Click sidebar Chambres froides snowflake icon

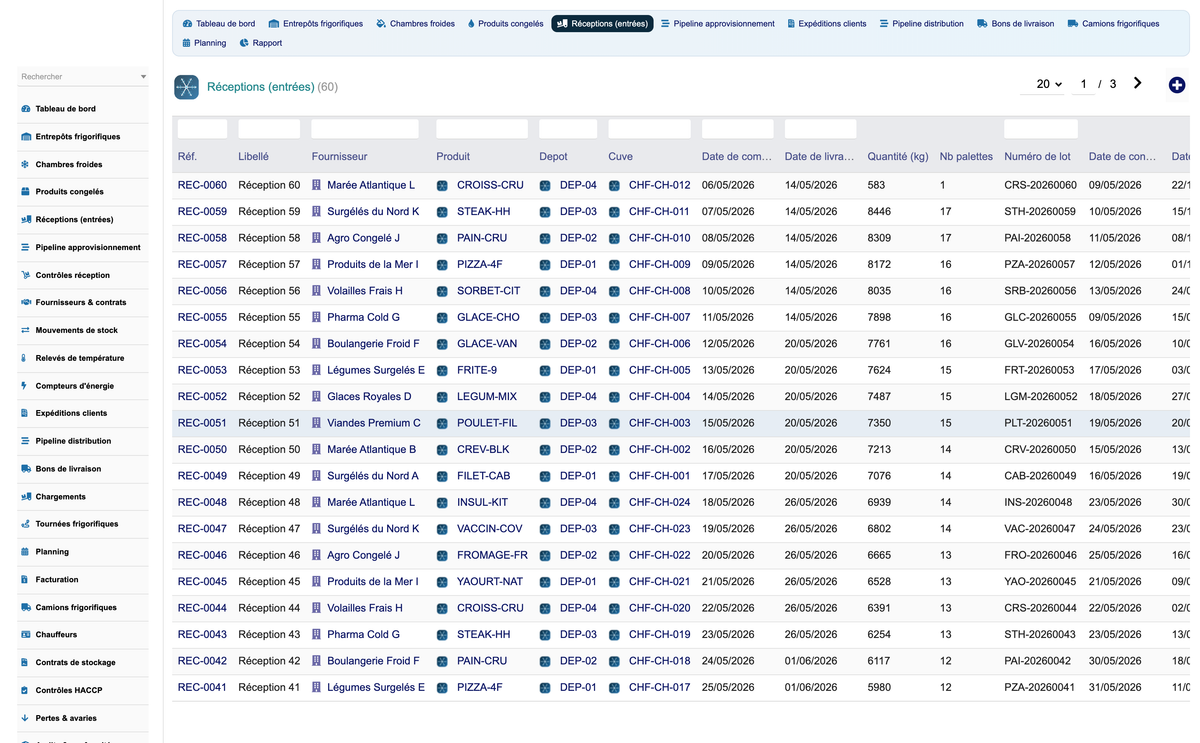[x=25, y=164]
